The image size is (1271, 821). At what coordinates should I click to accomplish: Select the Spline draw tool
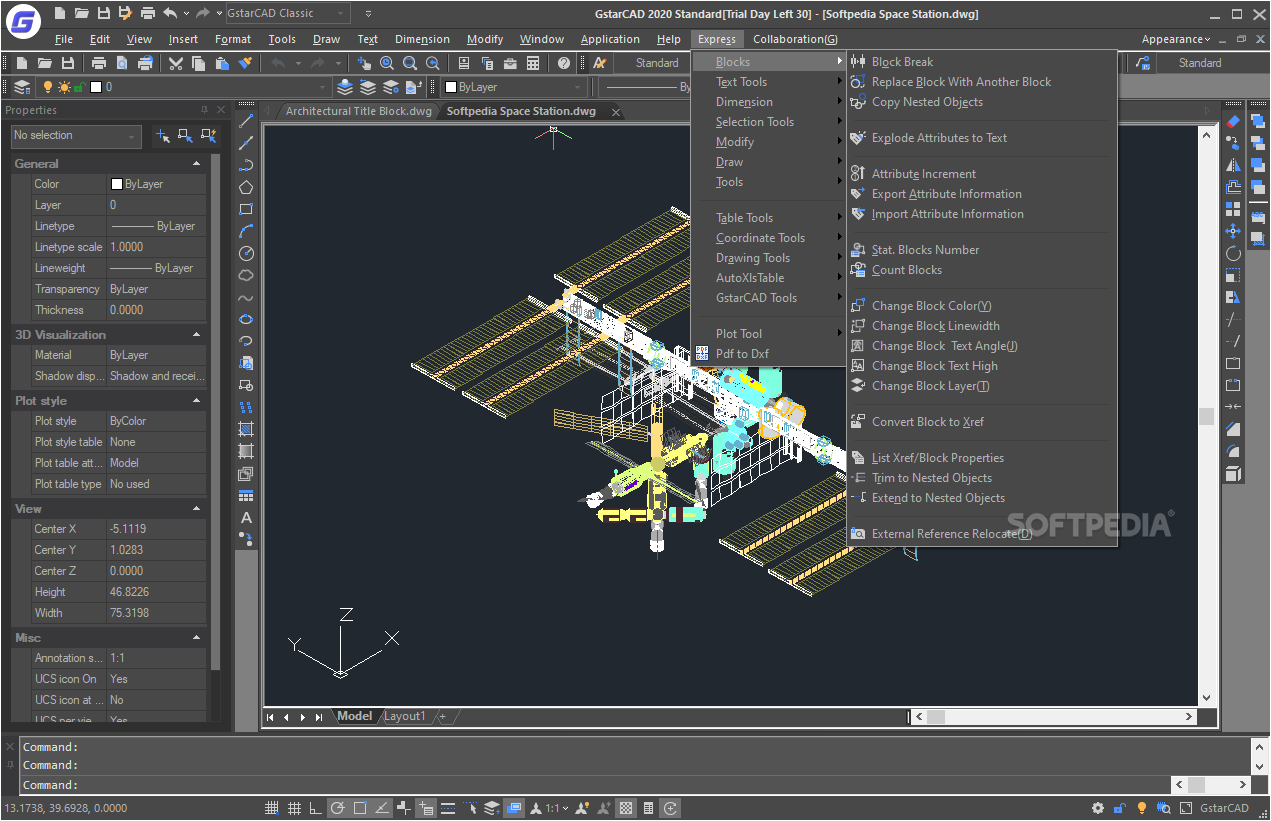click(246, 297)
